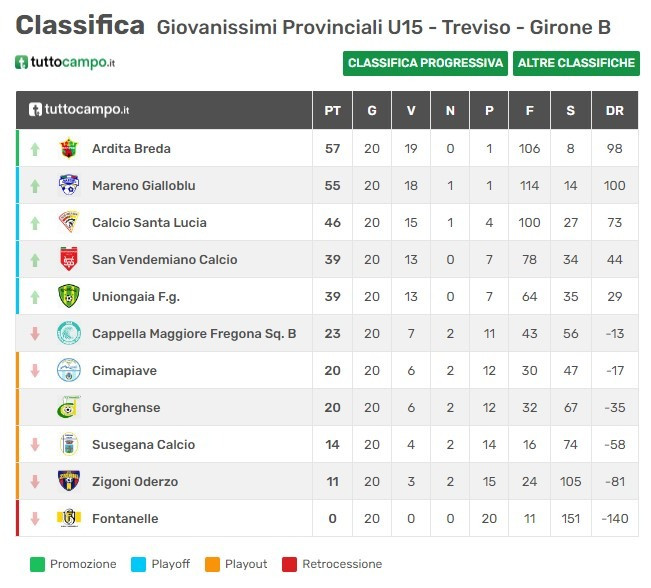
Task: Click the green Promozione legend swatch
Action: click(37, 564)
